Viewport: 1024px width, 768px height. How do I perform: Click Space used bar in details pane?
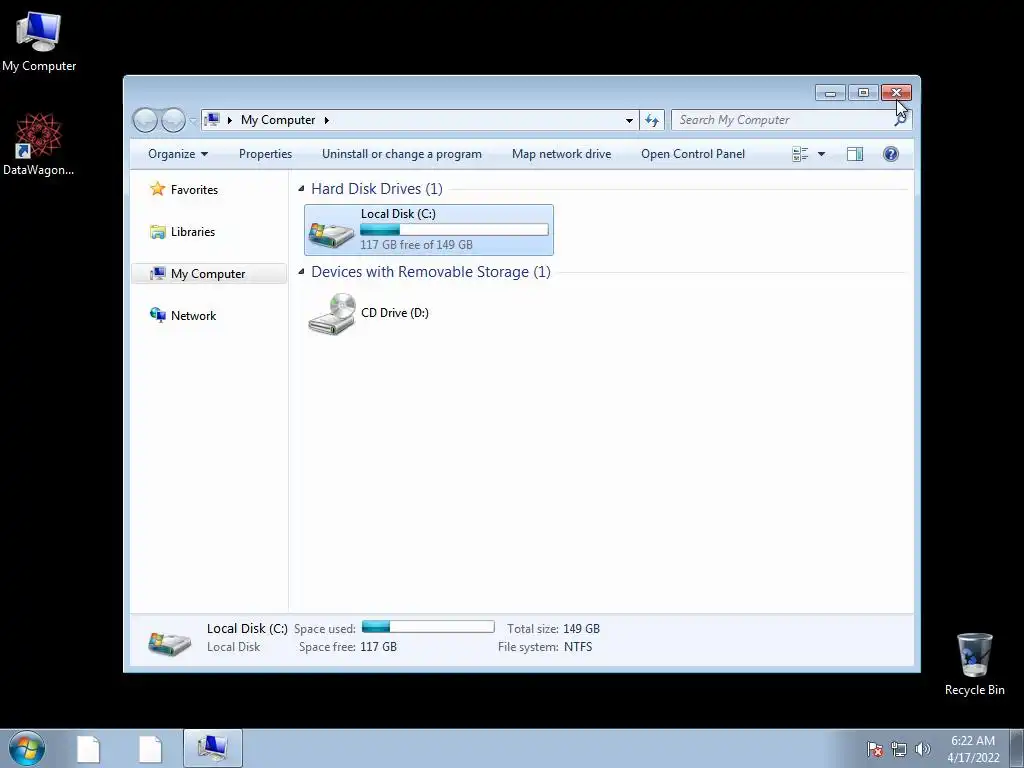[428, 627]
